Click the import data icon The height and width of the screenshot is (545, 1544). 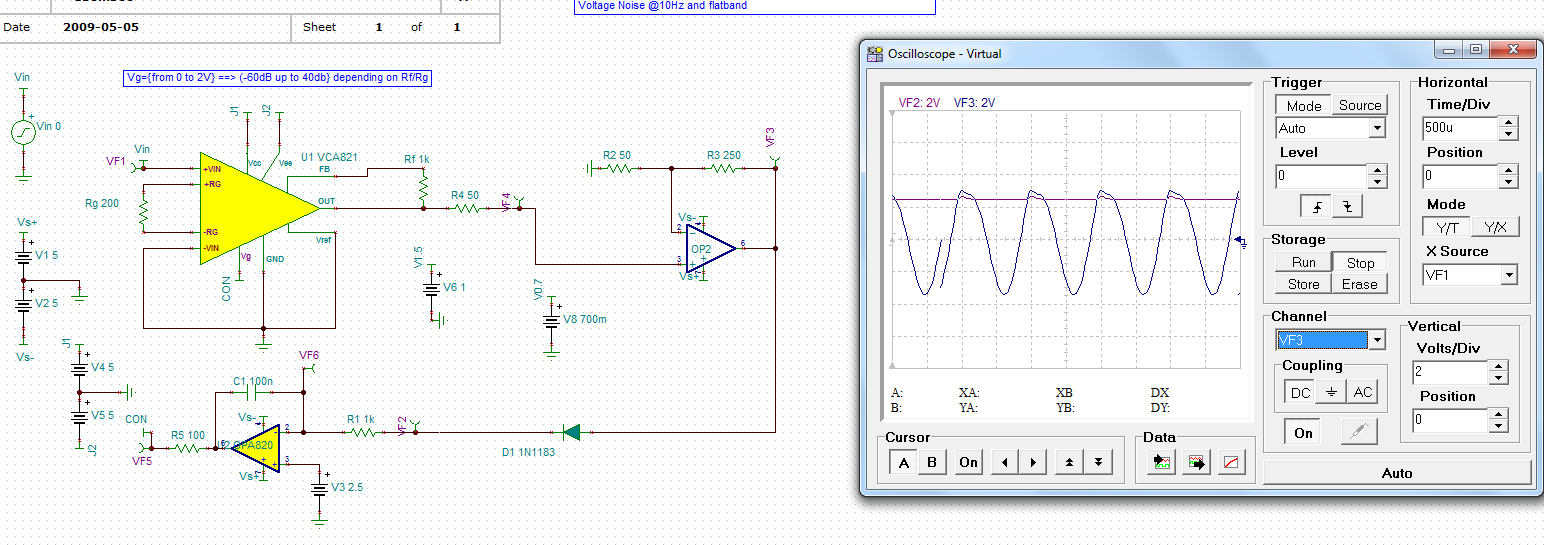1160,463
